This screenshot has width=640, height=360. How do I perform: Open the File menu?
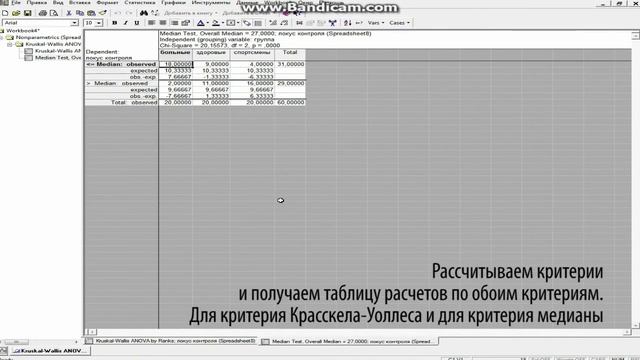tap(16, 2)
